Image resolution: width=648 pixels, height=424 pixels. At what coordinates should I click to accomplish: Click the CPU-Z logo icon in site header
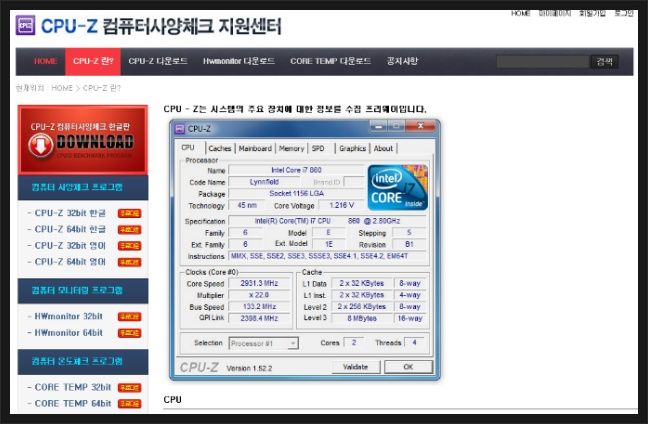[x=25, y=25]
